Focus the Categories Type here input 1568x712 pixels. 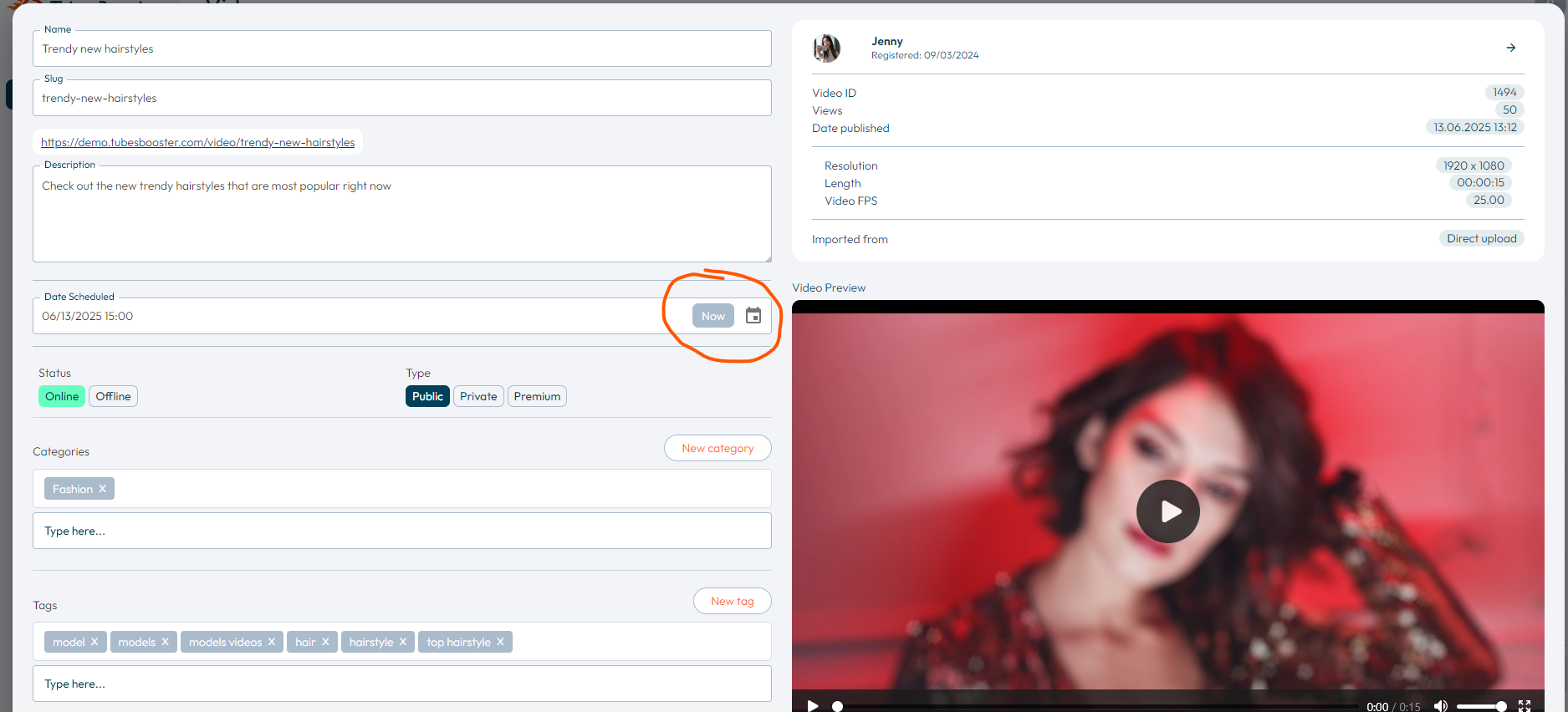[402, 531]
